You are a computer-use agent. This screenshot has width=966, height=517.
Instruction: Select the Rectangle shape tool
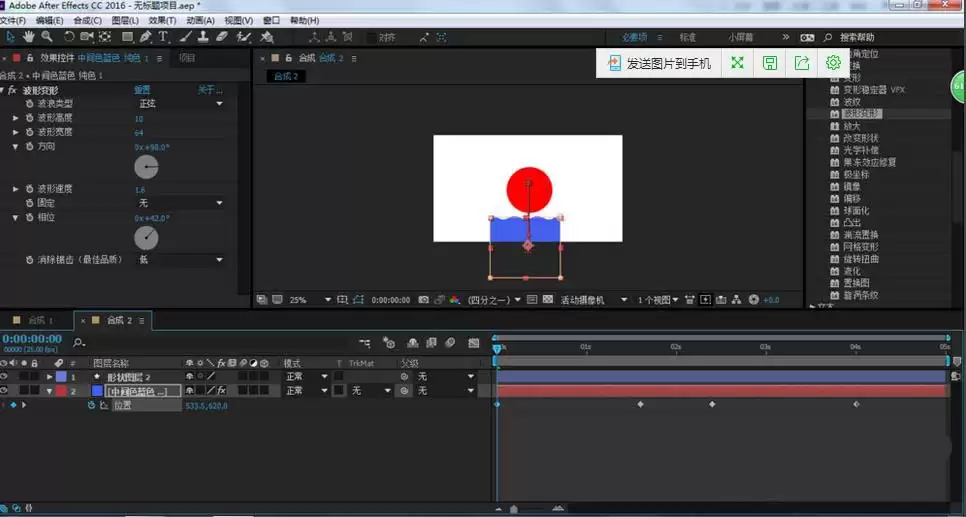(x=127, y=37)
